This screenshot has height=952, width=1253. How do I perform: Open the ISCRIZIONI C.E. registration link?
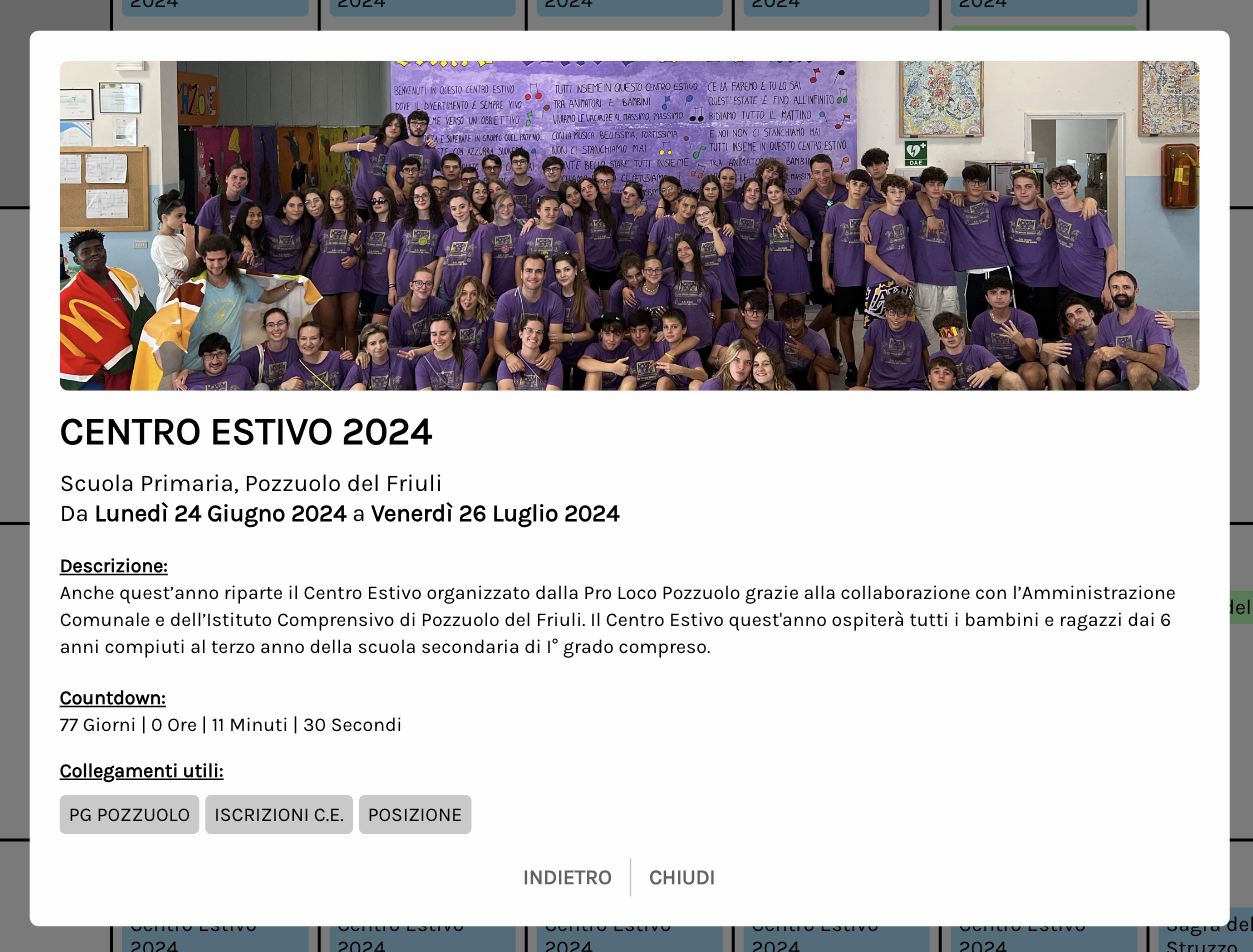click(279, 815)
